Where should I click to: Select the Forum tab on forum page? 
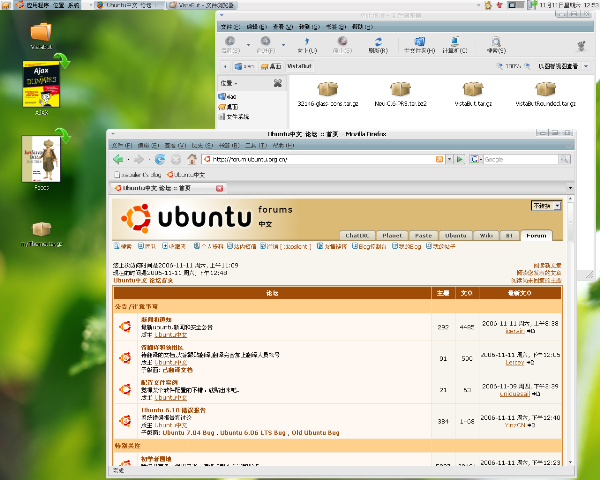(x=536, y=235)
